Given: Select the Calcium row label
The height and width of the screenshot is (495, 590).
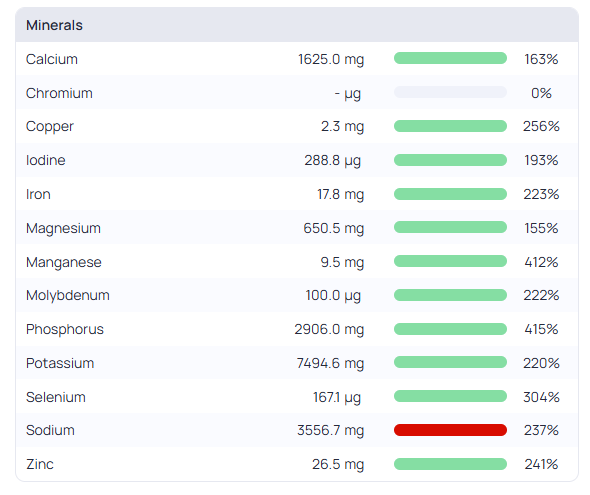Looking at the screenshot, I should pyautogui.click(x=52, y=59).
